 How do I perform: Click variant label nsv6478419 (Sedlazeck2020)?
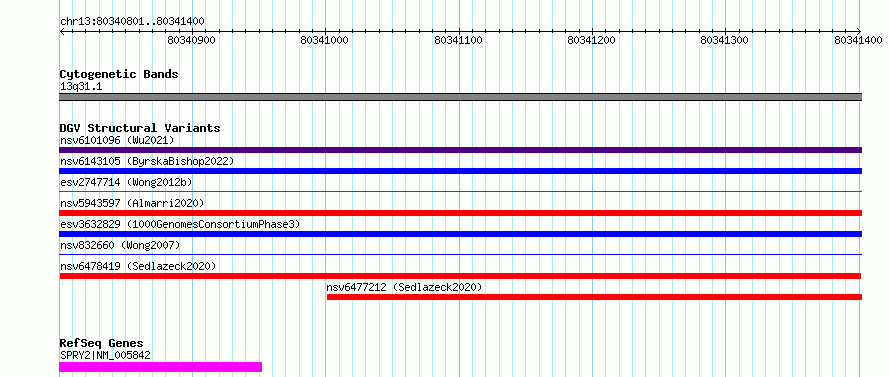[138, 266]
